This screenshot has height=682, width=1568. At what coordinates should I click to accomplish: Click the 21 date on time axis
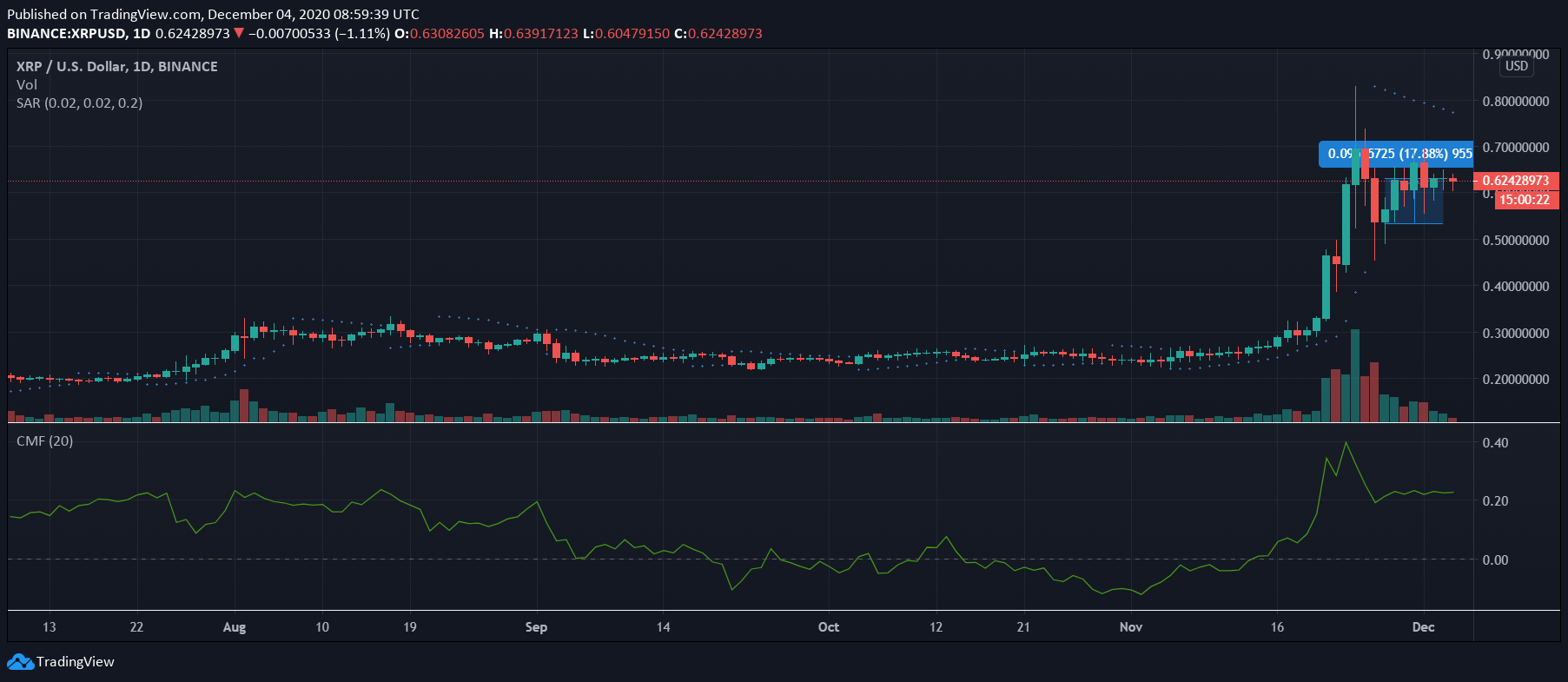click(1023, 627)
